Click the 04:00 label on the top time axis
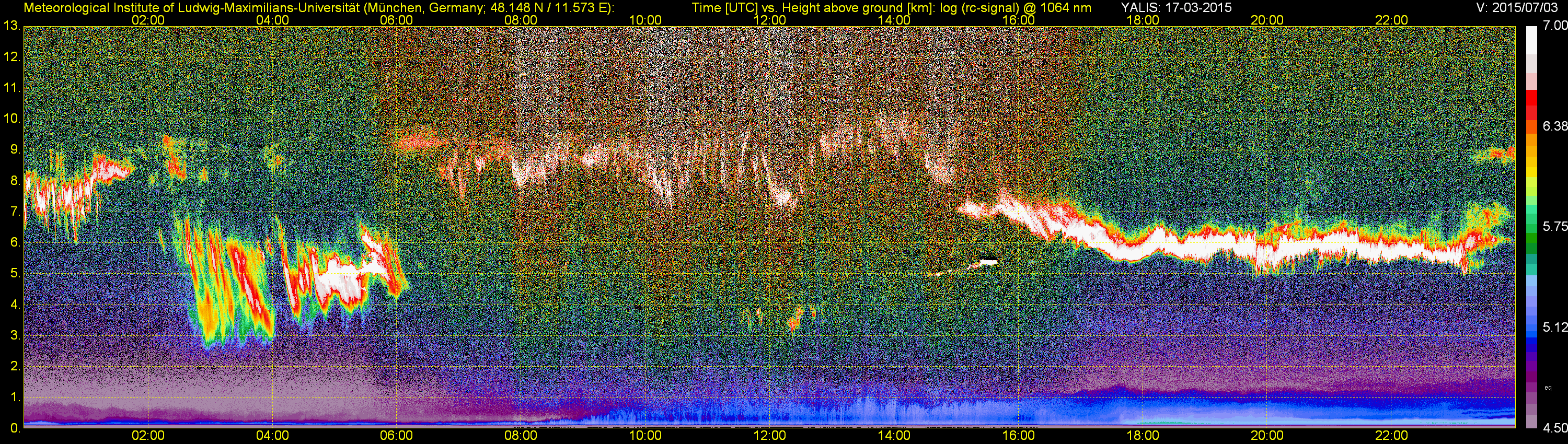The height and width of the screenshot is (444, 1568). [272, 20]
